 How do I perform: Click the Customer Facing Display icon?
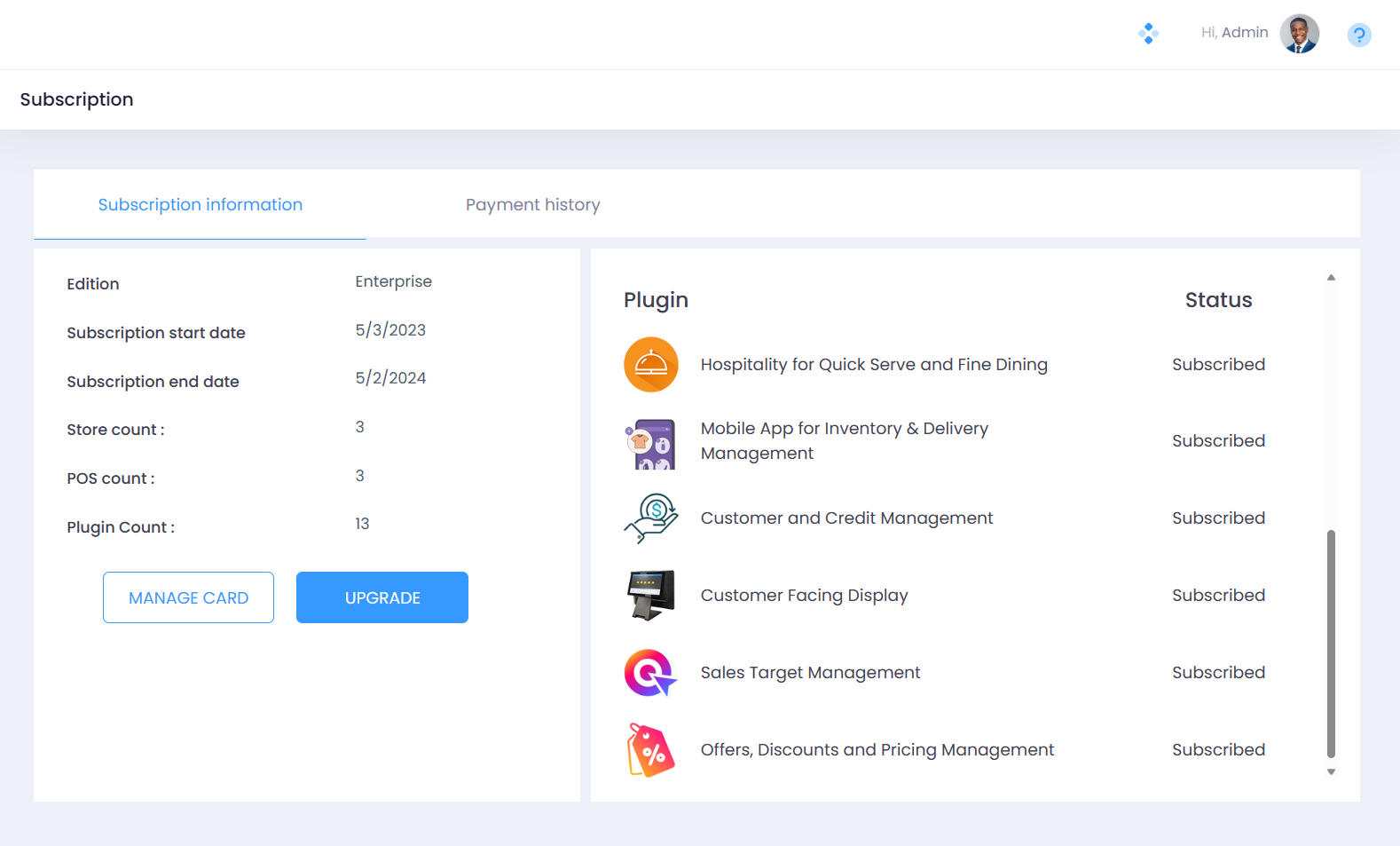(650, 595)
